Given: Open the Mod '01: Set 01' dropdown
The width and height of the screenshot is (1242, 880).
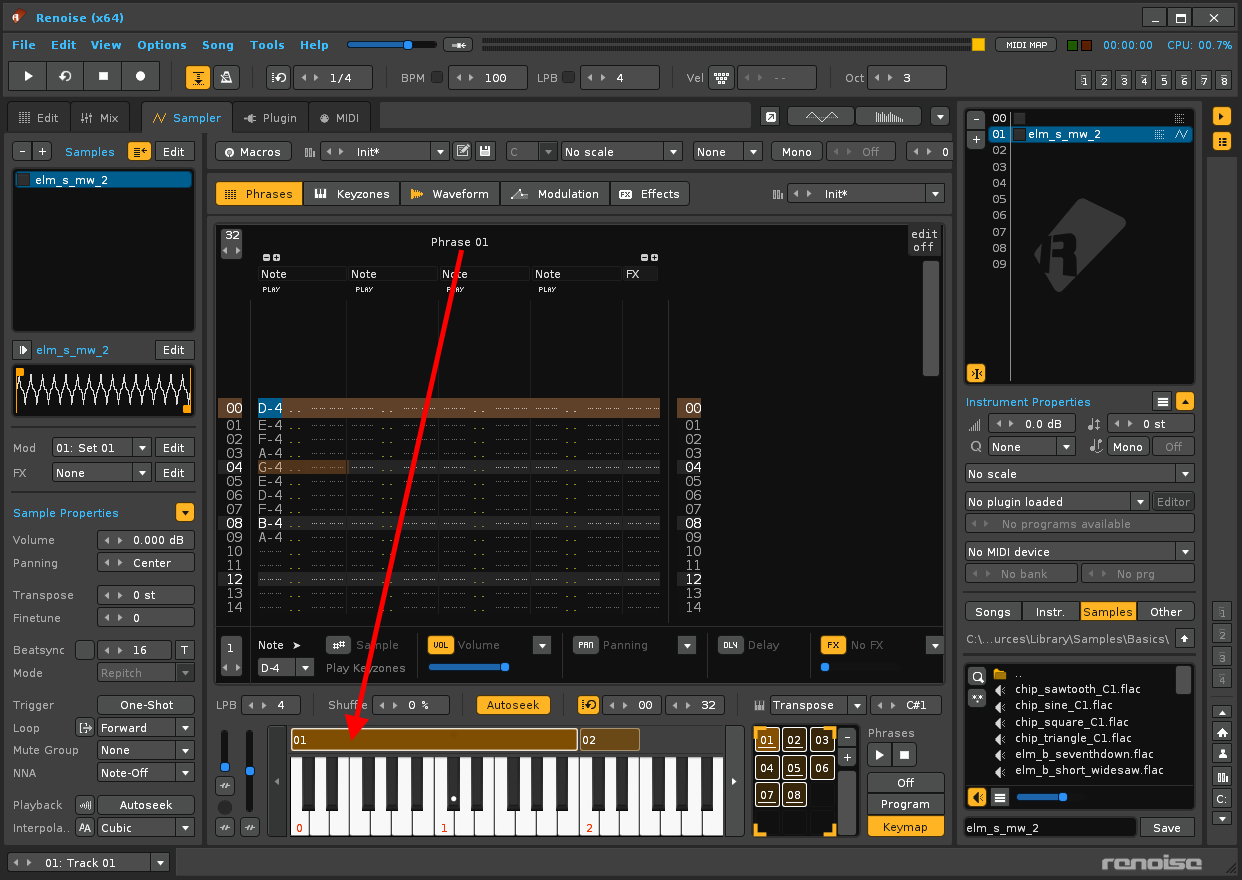Looking at the screenshot, I should pos(102,448).
